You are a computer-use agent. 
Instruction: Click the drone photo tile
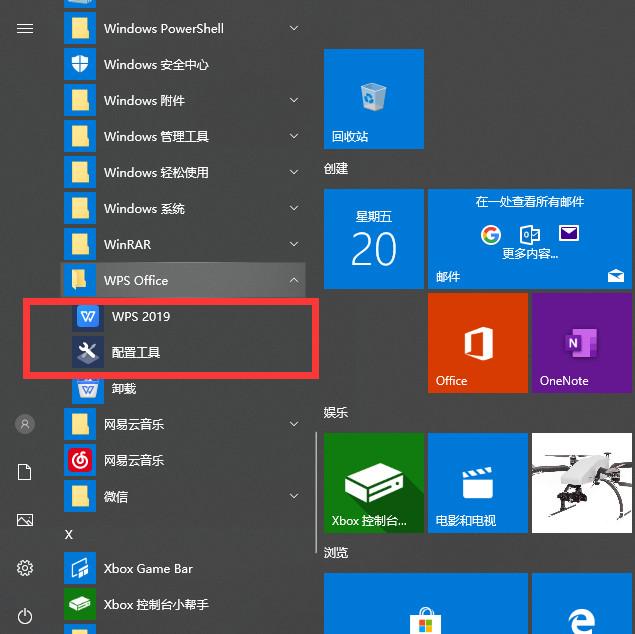[582, 483]
